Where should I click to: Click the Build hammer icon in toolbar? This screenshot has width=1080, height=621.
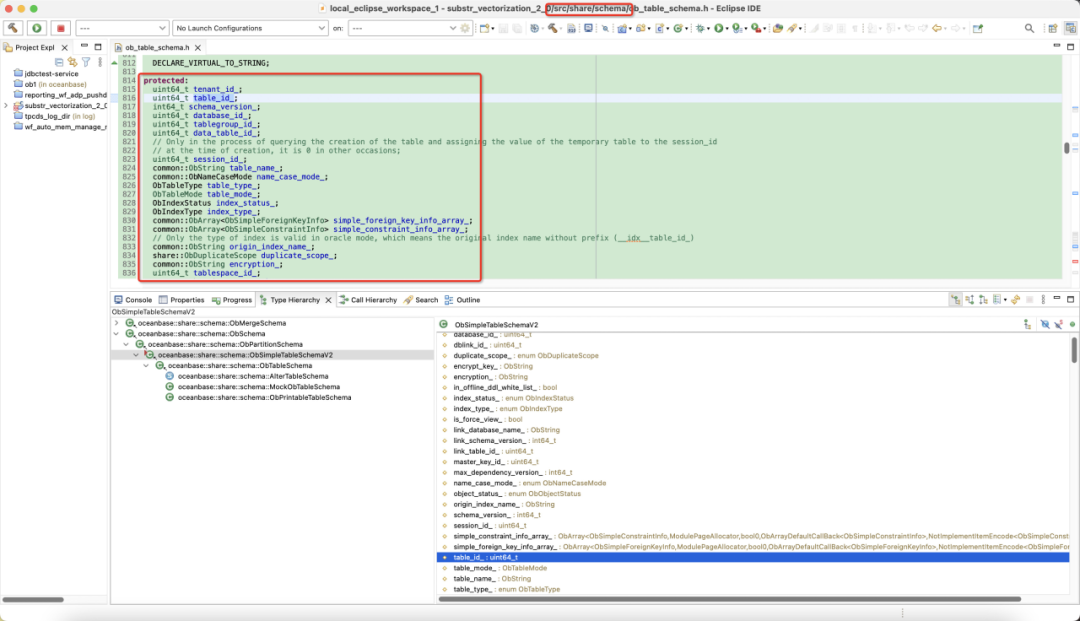click(x=13, y=28)
